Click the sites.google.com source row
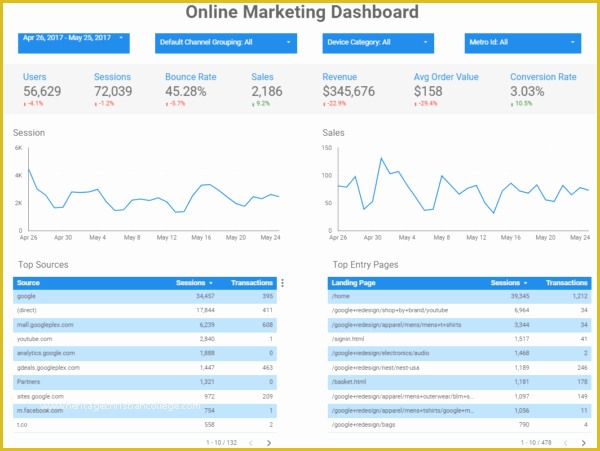Image resolution: width=600 pixels, height=451 pixels. 145,396
